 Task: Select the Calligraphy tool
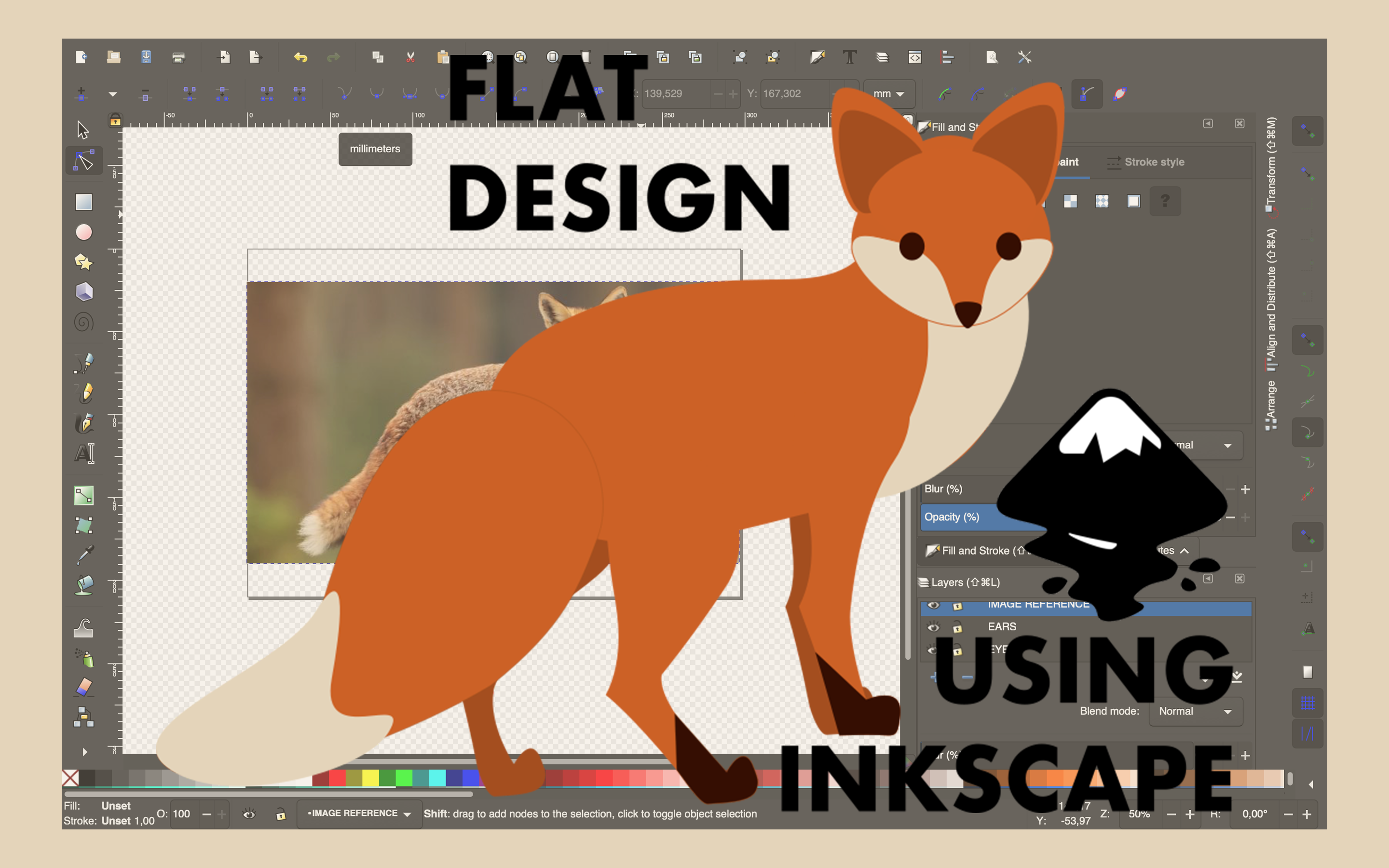[x=84, y=423]
